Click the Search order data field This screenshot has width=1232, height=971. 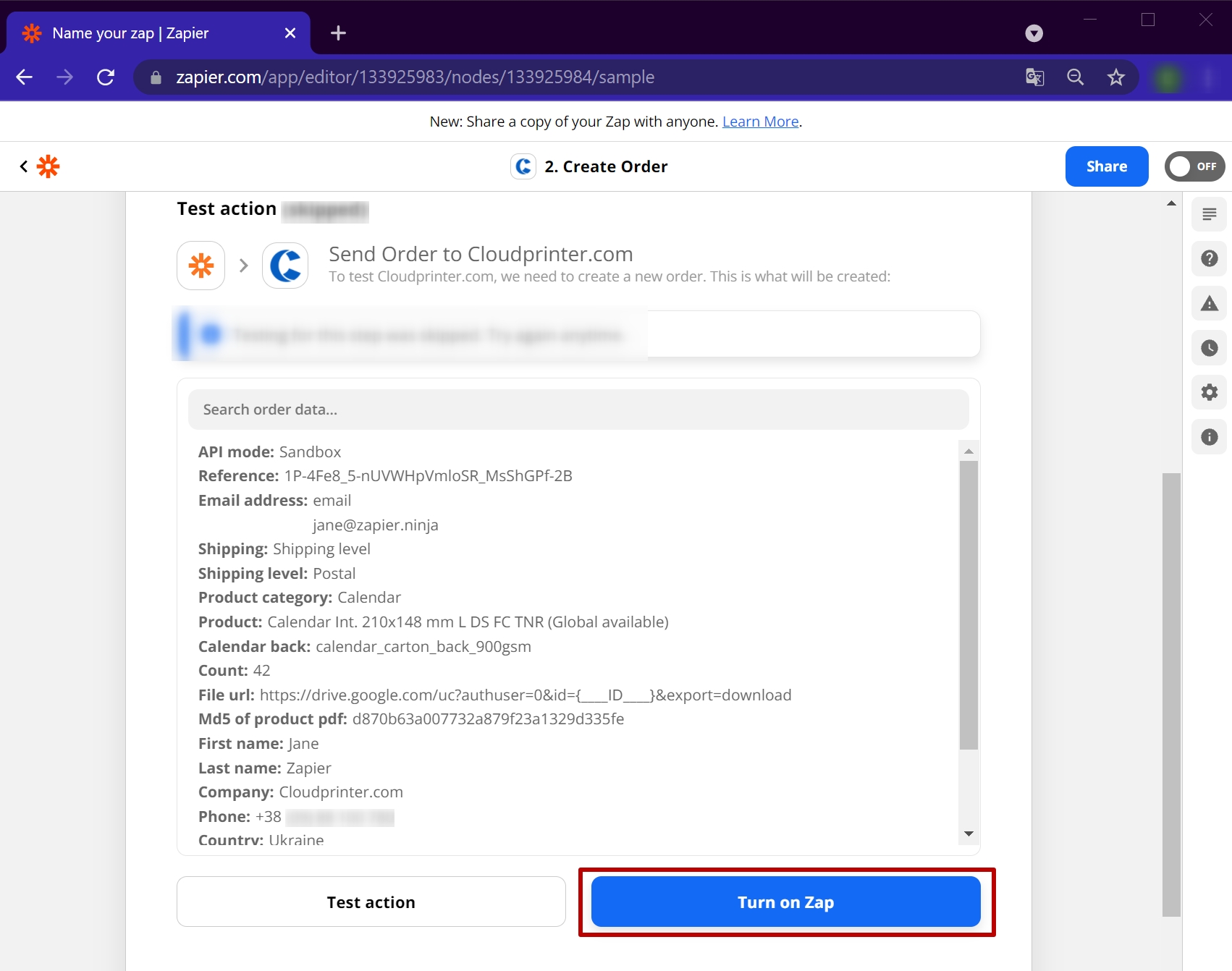coord(578,410)
